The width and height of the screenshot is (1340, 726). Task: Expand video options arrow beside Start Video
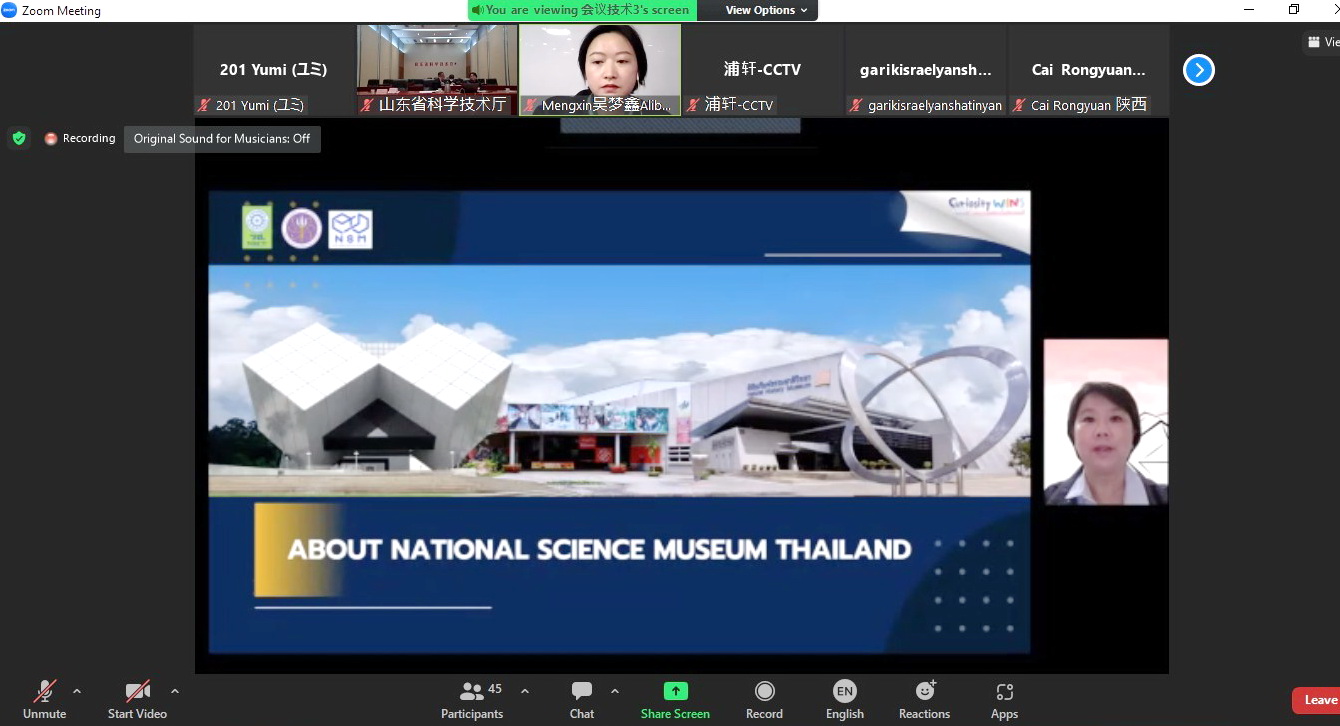tap(175, 691)
